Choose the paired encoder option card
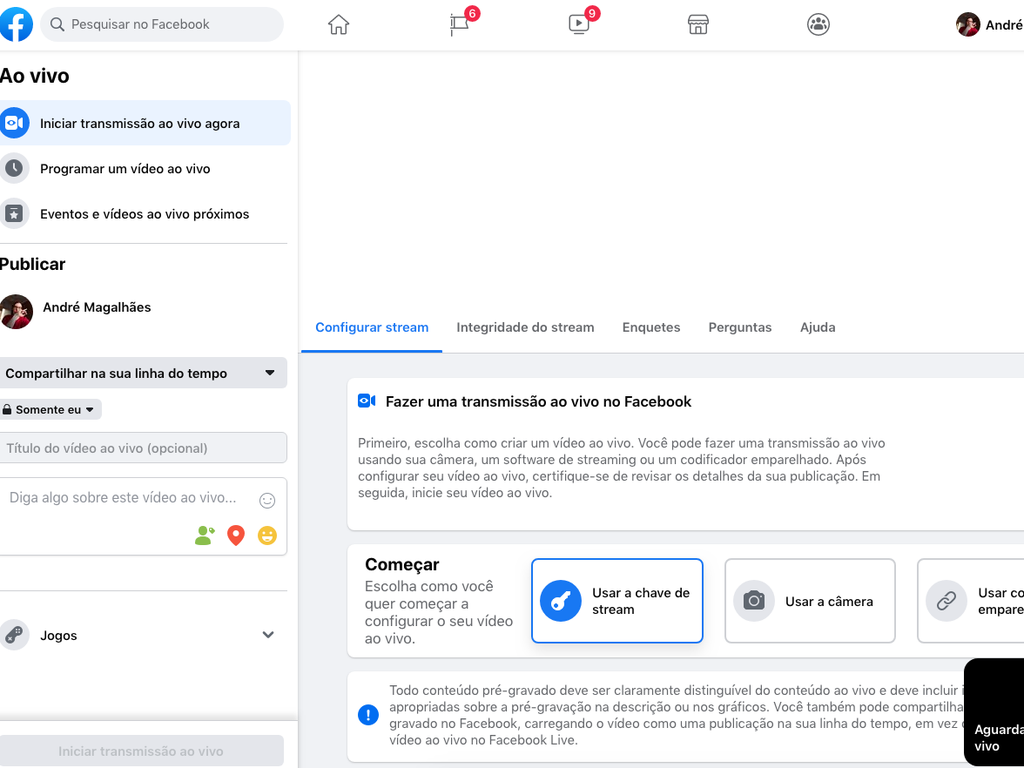This screenshot has height=768, width=1024. pyautogui.click(x=970, y=601)
